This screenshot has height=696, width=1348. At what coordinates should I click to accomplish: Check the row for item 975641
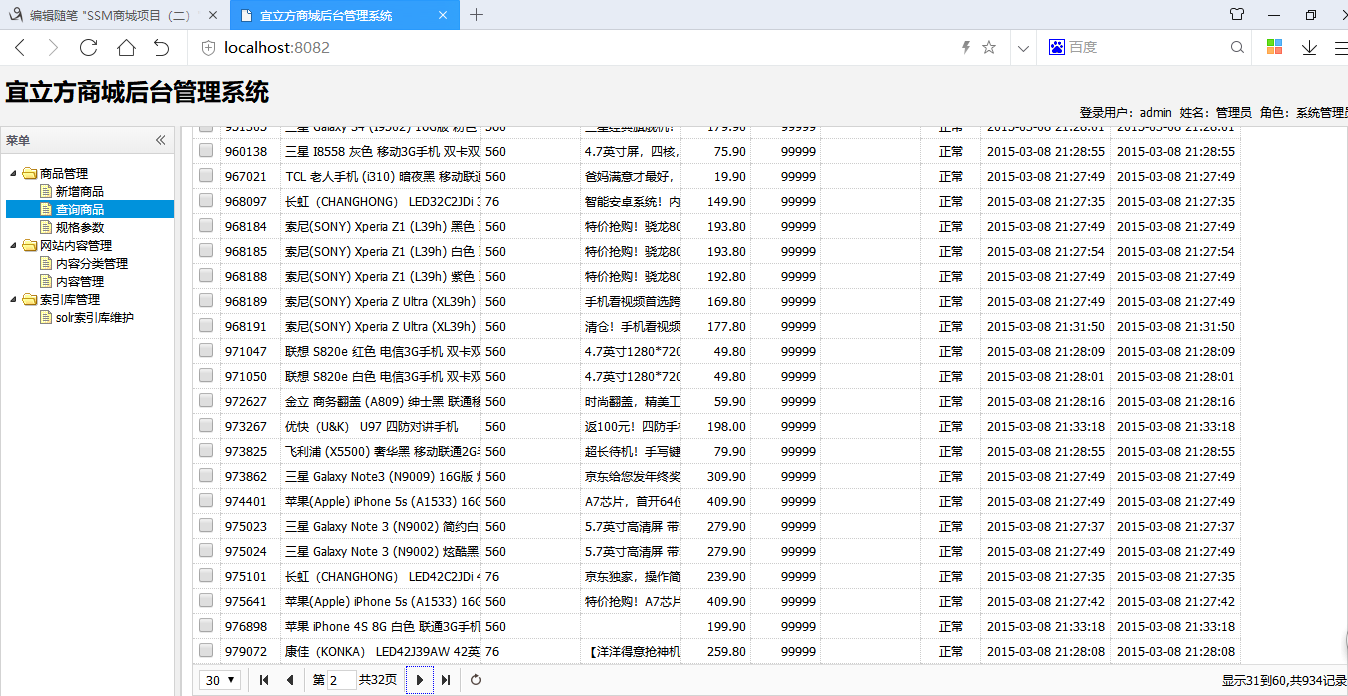206,600
